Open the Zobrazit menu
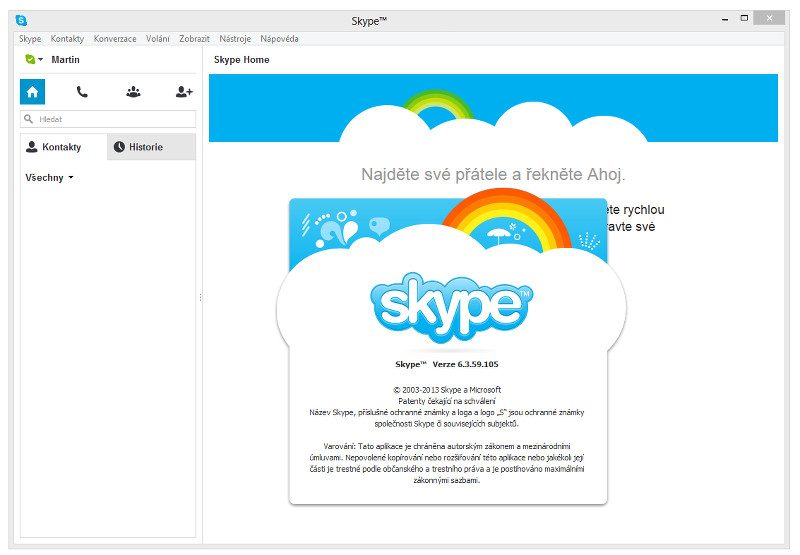The height and width of the screenshot is (555, 800). [x=194, y=39]
